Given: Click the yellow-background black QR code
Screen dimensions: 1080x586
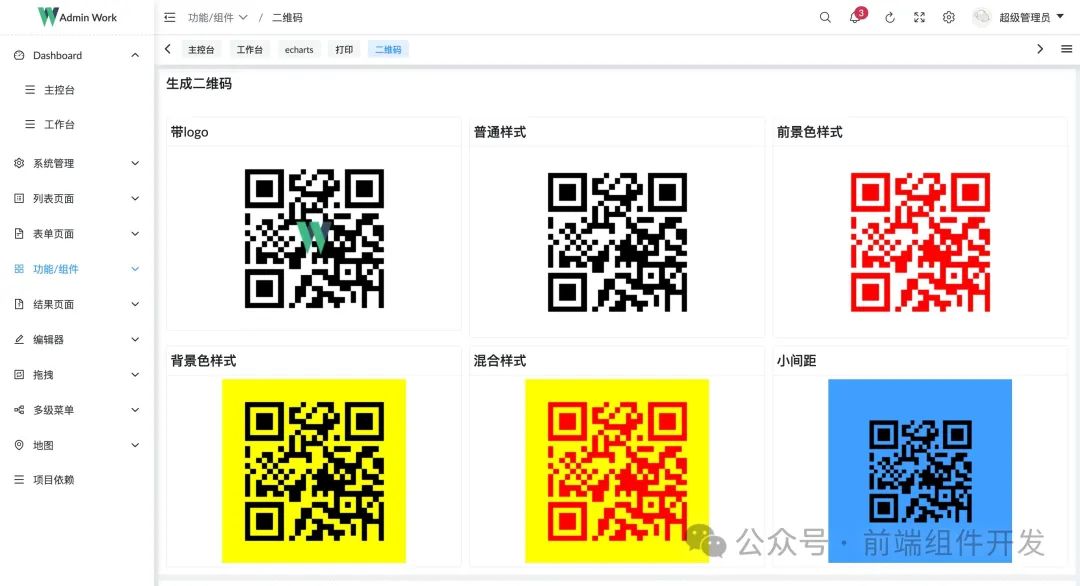Looking at the screenshot, I should pyautogui.click(x=314, y=471).
